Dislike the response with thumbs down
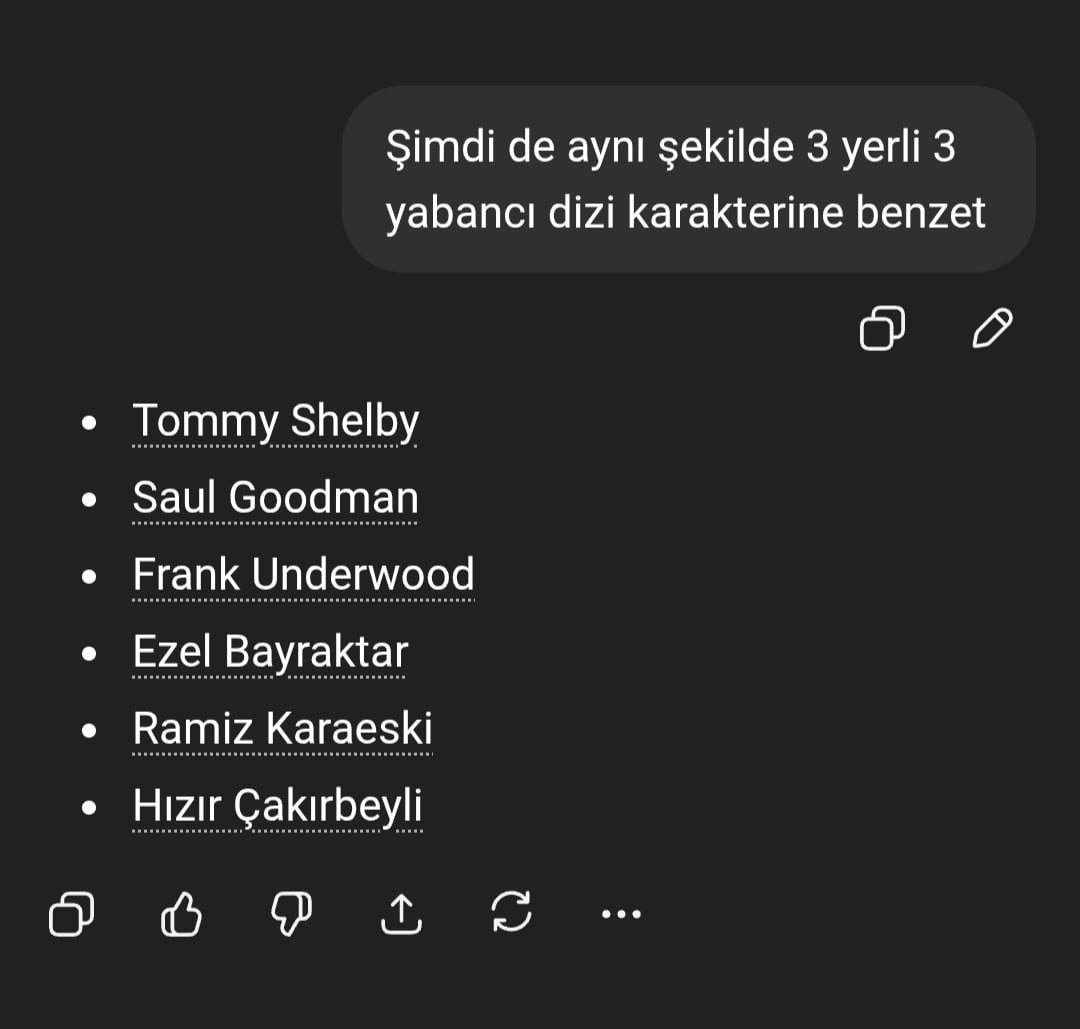1080x1029 pixels. click(x=292, y=913)
